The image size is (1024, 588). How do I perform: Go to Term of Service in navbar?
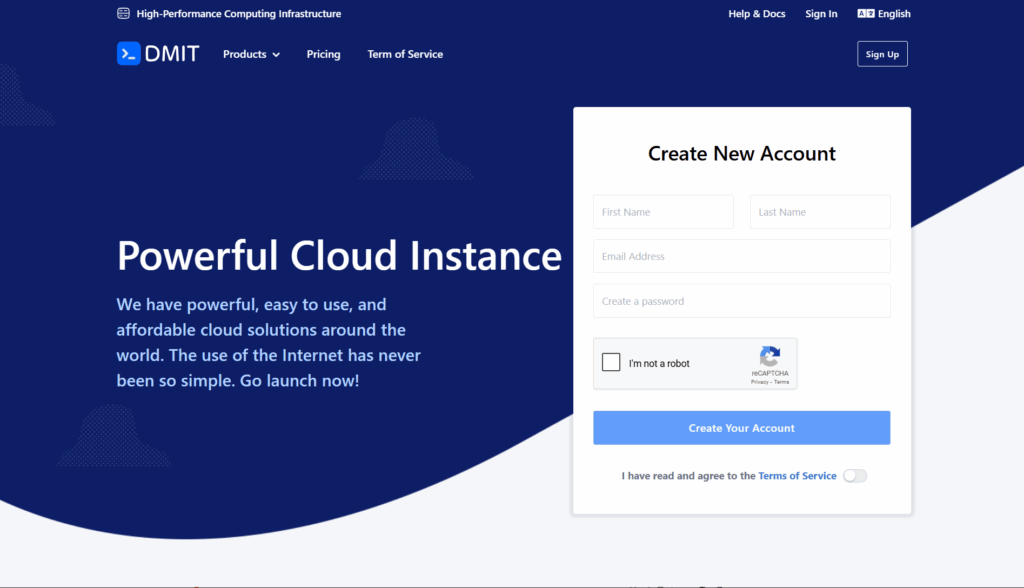[x=405, y=54]
